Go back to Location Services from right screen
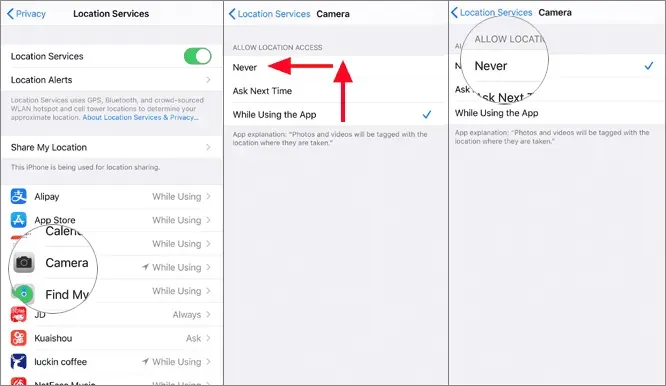 (x=491, y=12)
